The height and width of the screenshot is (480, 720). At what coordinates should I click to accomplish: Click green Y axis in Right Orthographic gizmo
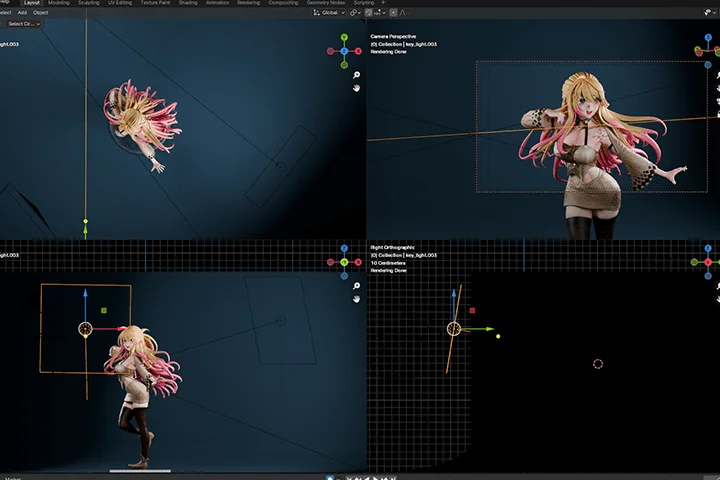[694, 262]
